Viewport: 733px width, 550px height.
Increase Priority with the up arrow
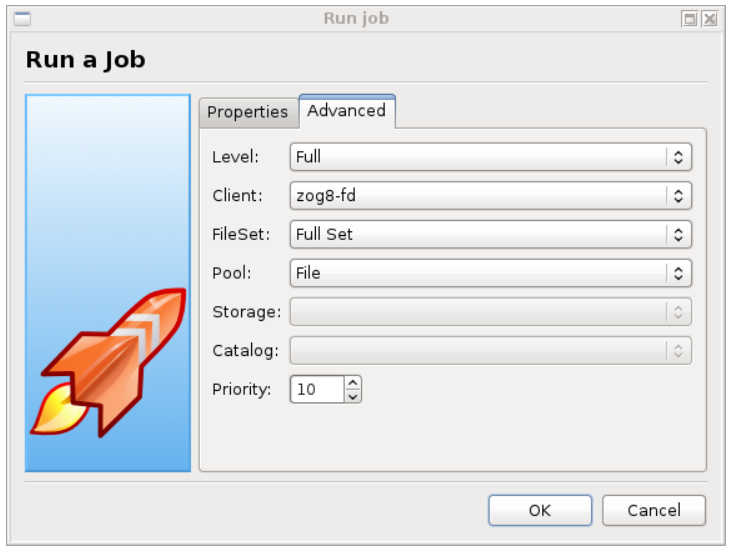pyautogui.click(x=352, y=383)
